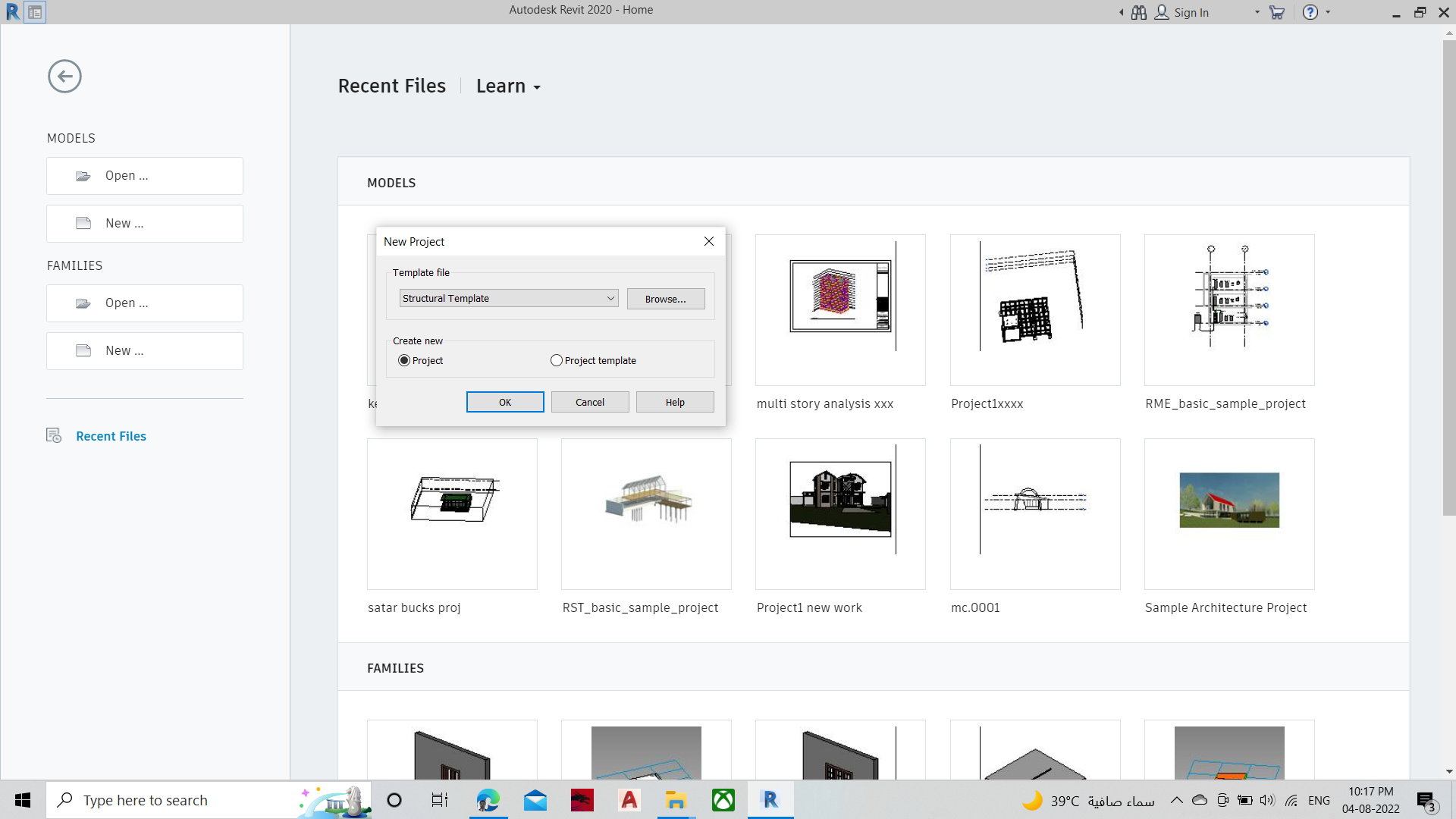Open the Cortana circle icon
This screenshot has width=1456, height=819.
[394, 800]
